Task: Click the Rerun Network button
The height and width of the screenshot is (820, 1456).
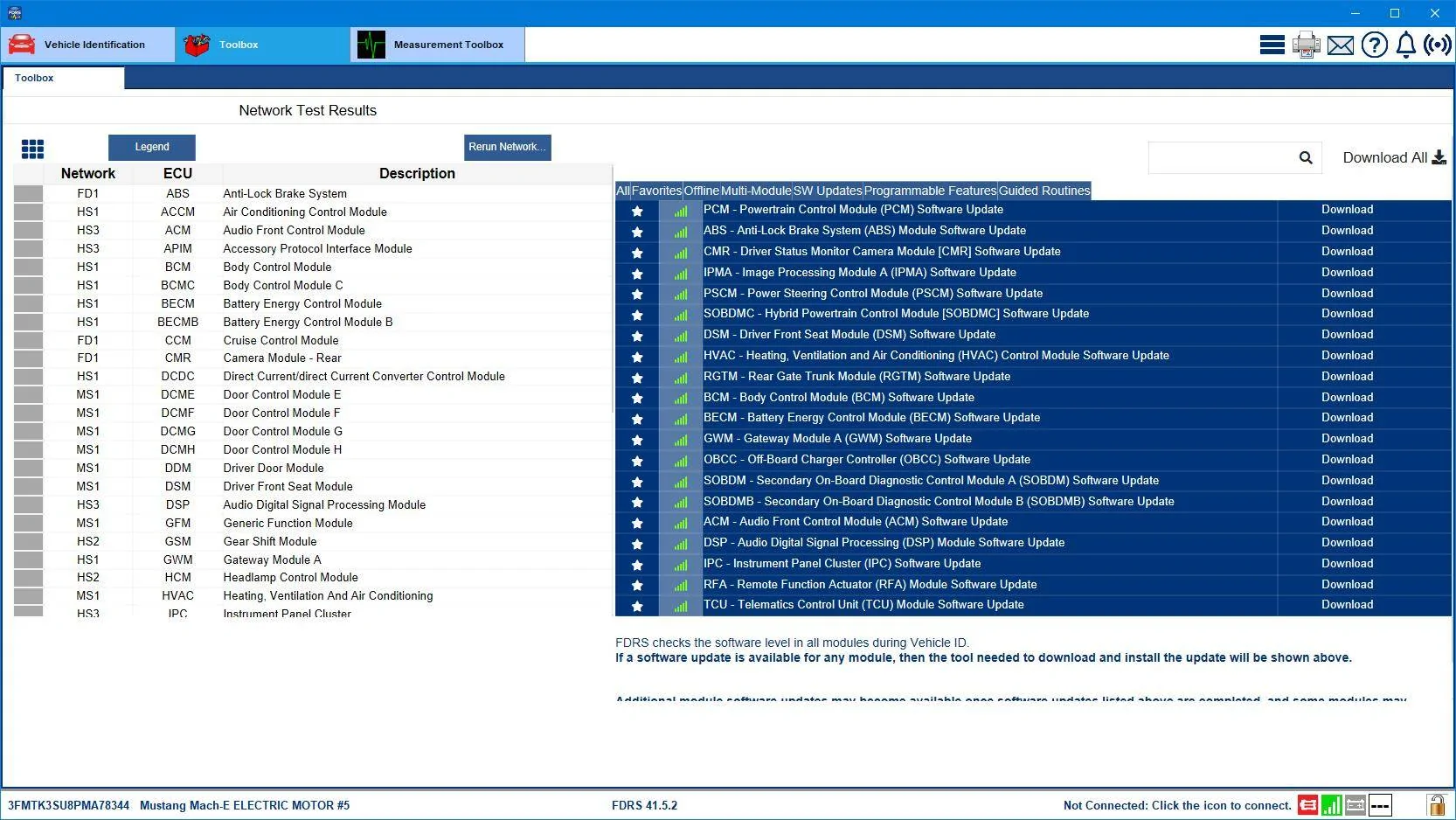Action: [x=507, y=147]
